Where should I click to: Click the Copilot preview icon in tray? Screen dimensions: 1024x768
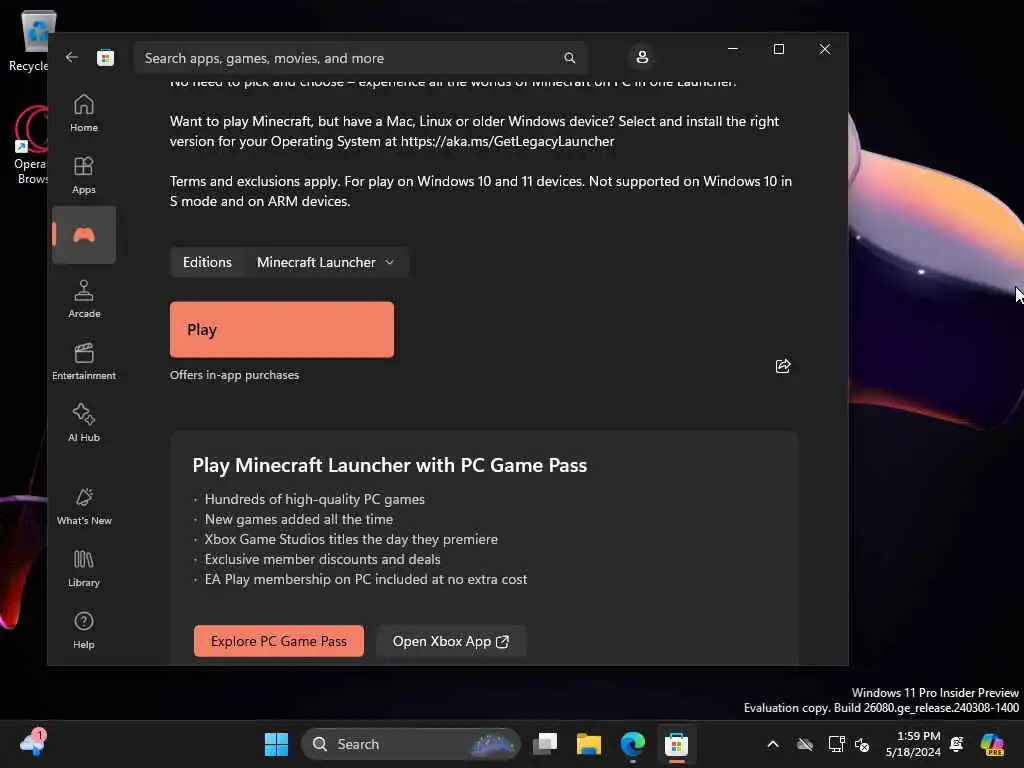992,744
